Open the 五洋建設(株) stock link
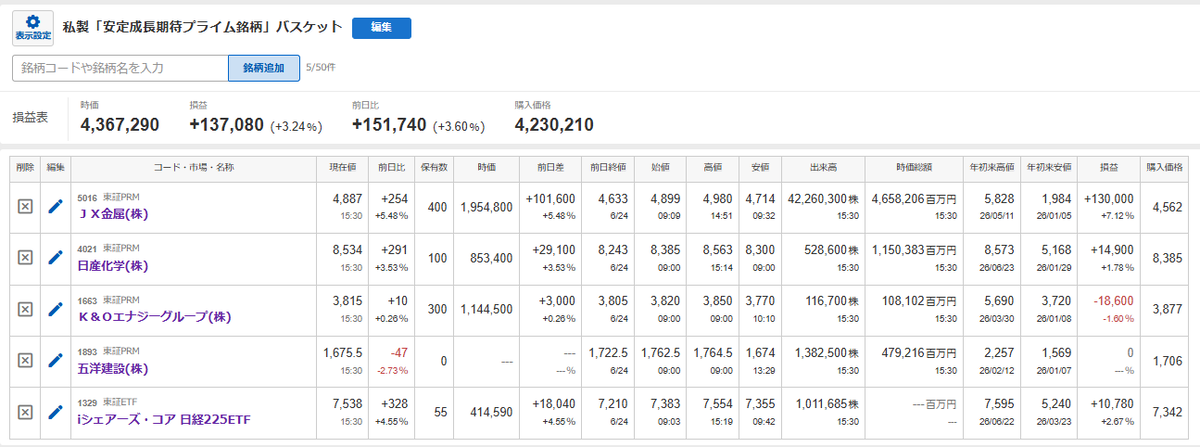Screen dimensions: 1200x447 pyautogui.click(x=113, y=367)
